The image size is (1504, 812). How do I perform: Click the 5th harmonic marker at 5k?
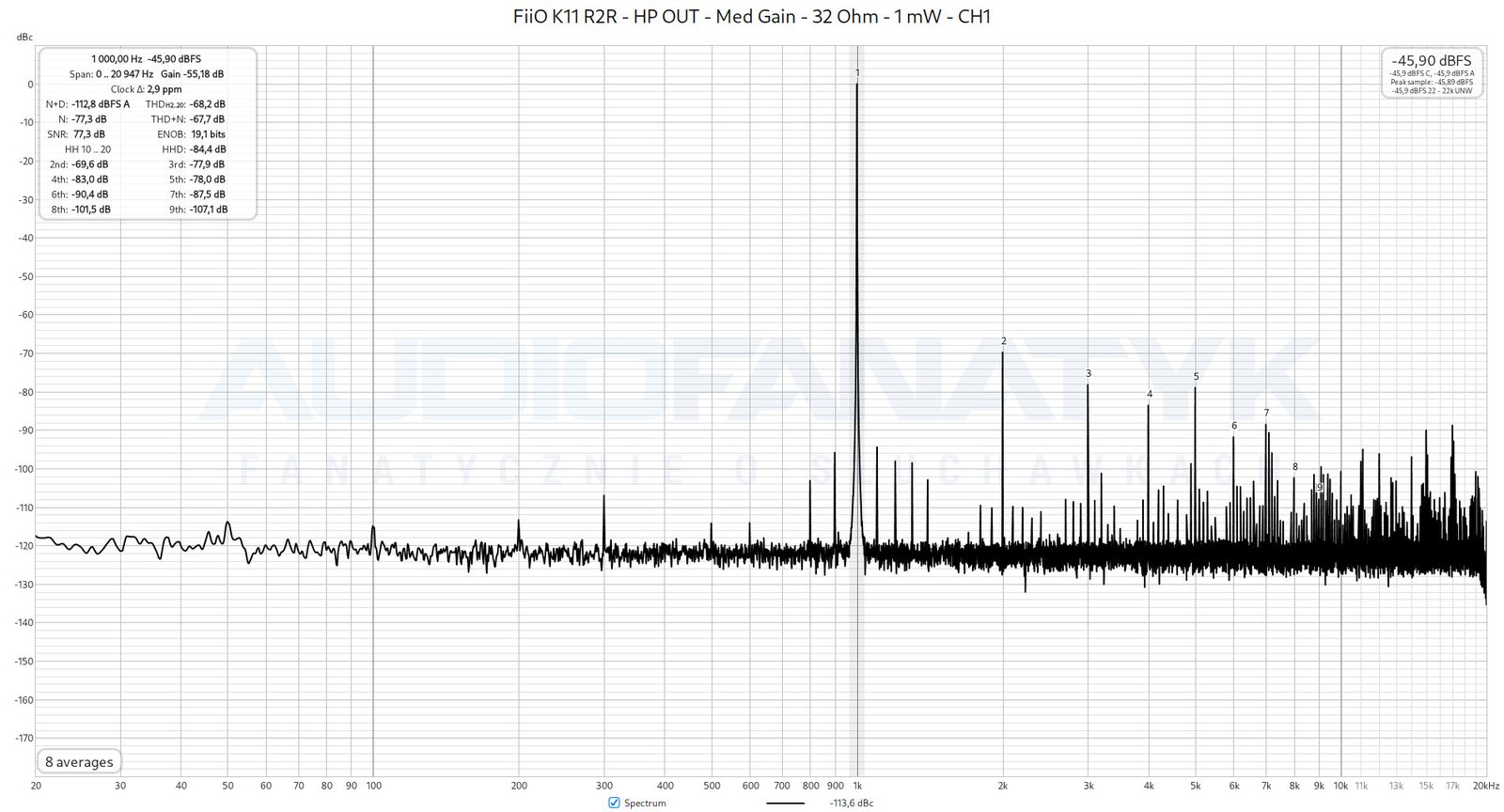(x=1196, y=377)
